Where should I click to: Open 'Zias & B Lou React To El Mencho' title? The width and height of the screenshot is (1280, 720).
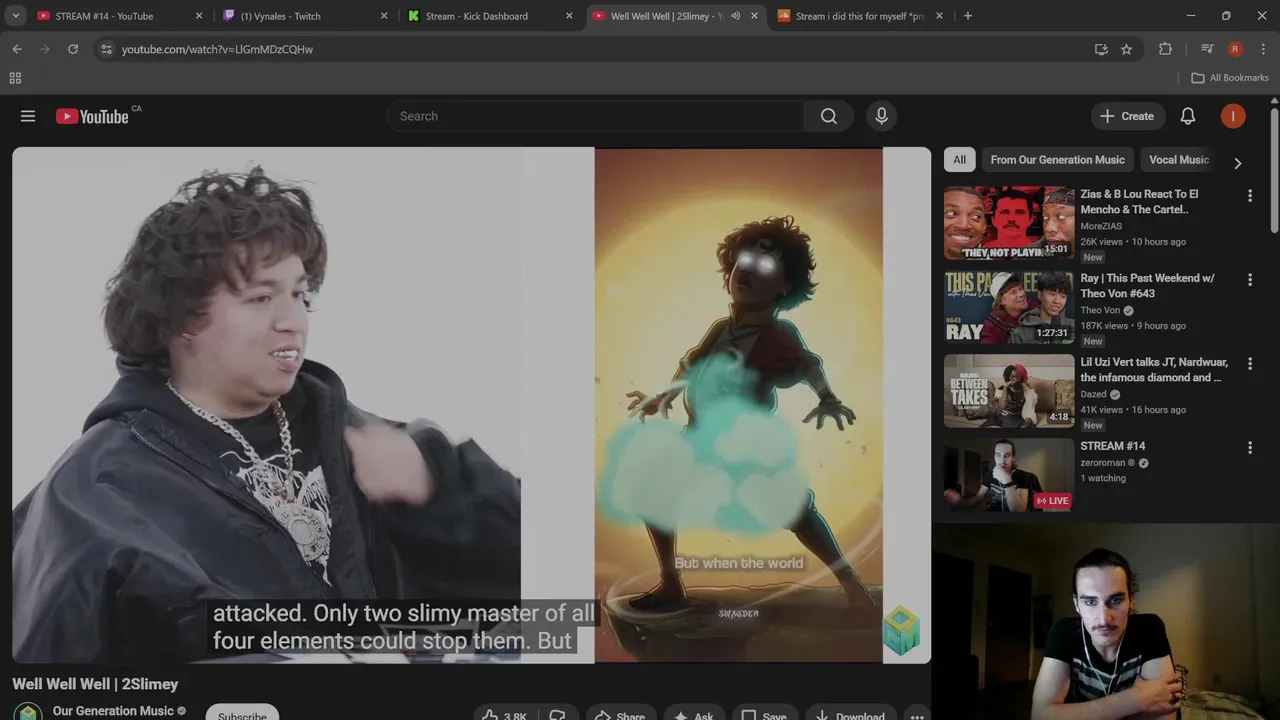(1139, 202)
